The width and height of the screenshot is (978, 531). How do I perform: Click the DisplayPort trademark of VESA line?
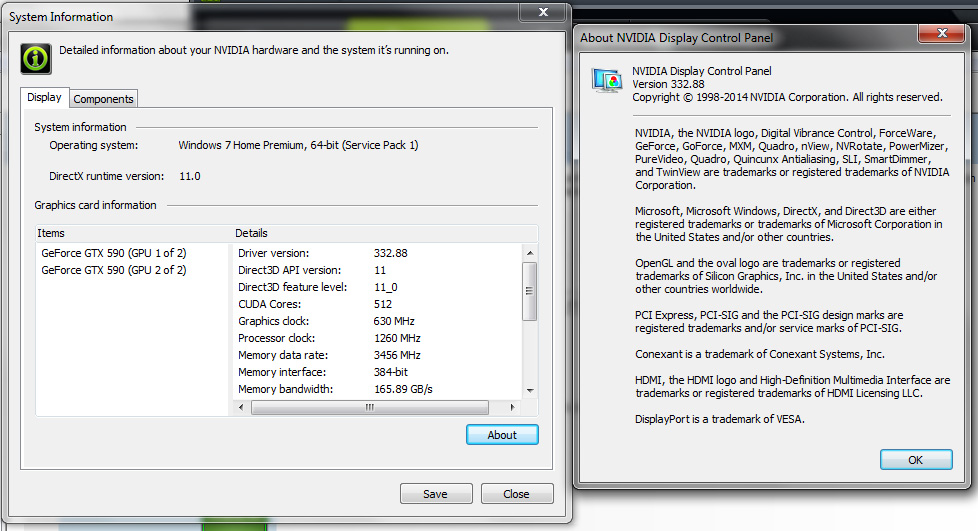coord(720,419)
